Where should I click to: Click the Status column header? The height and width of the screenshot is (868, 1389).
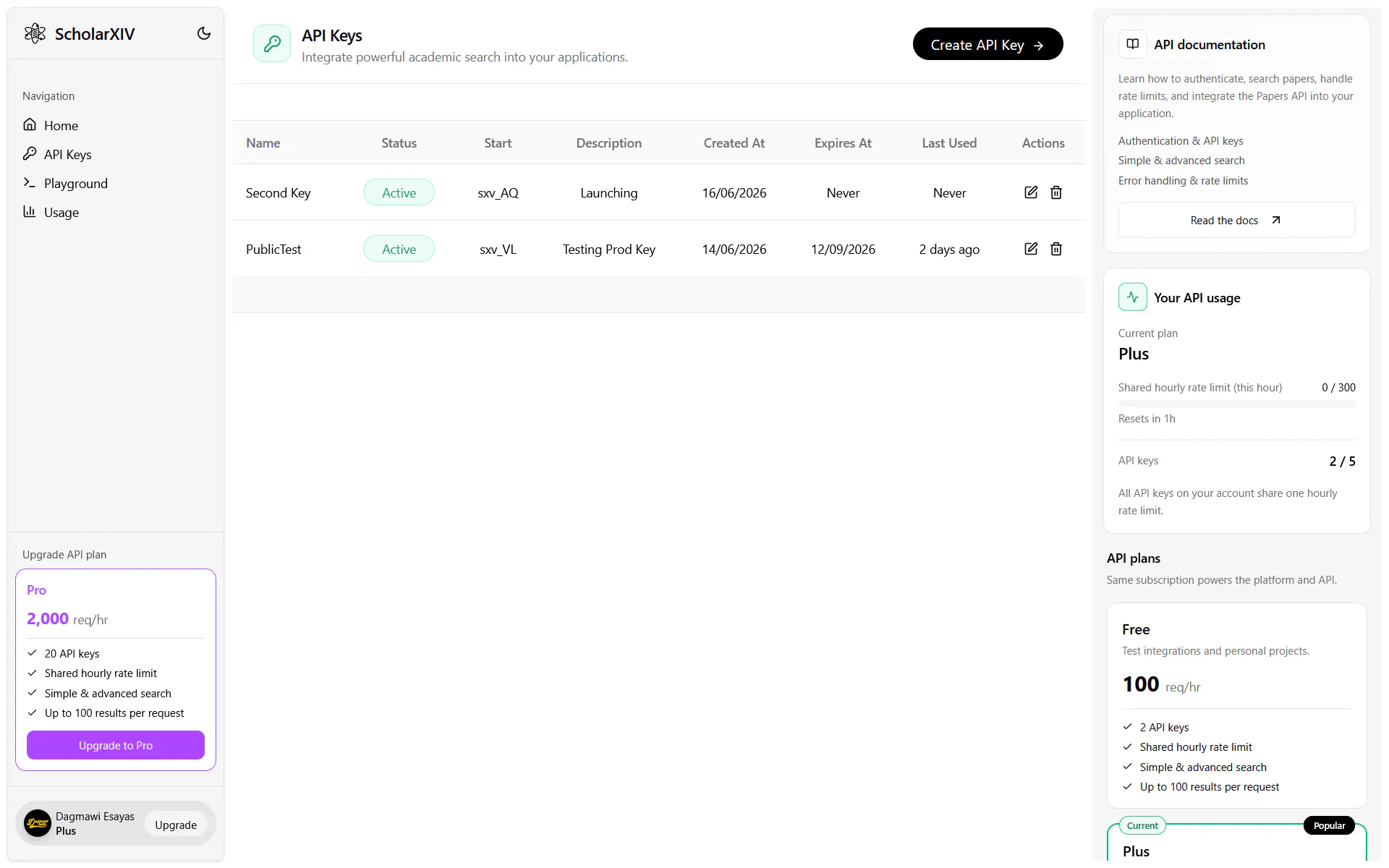[399, 142]
